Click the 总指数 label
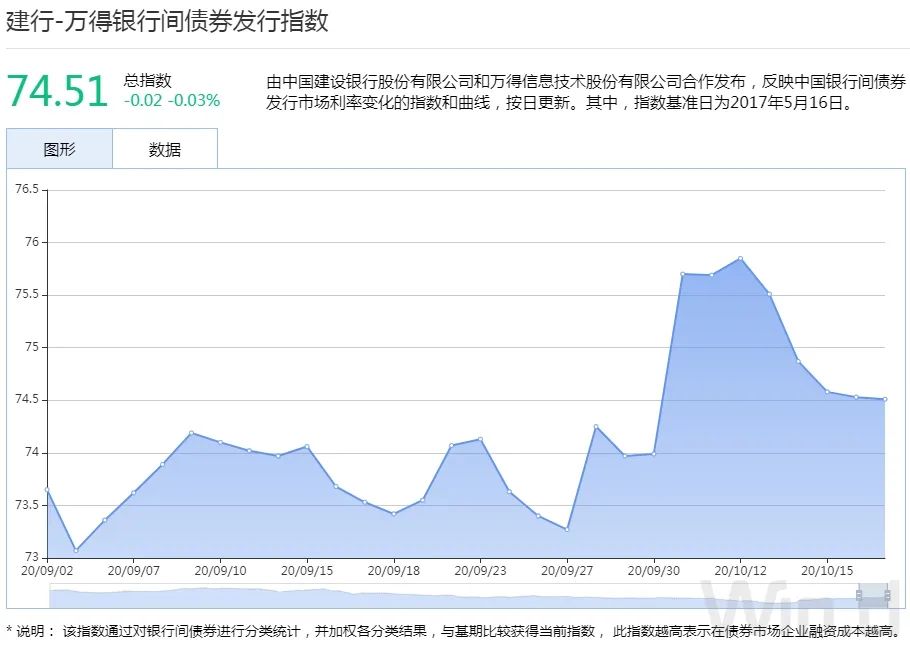 click(x=147, y=80)
